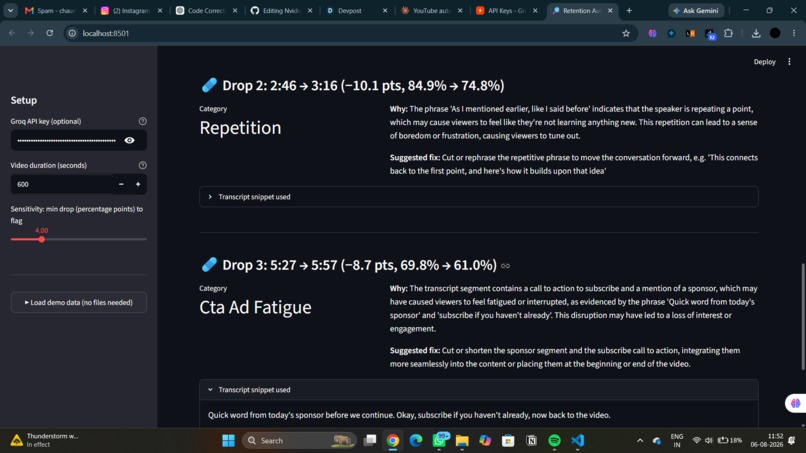Open purple brain extension icon in toolbar
This screenshot has height=453, width=806.
[x=652, y=33]
